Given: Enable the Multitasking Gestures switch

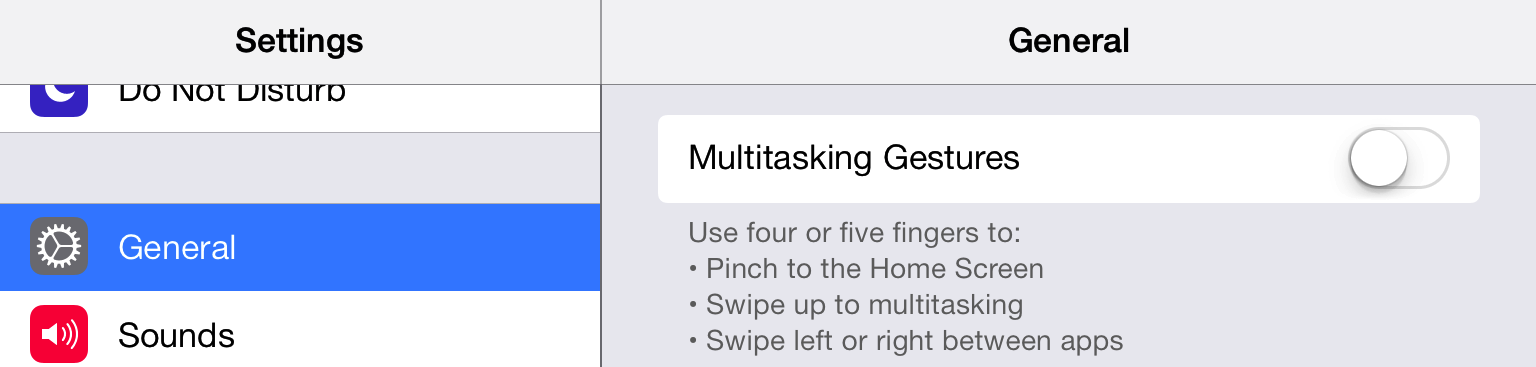Looking at the screenshot, I should [1399, 158].
